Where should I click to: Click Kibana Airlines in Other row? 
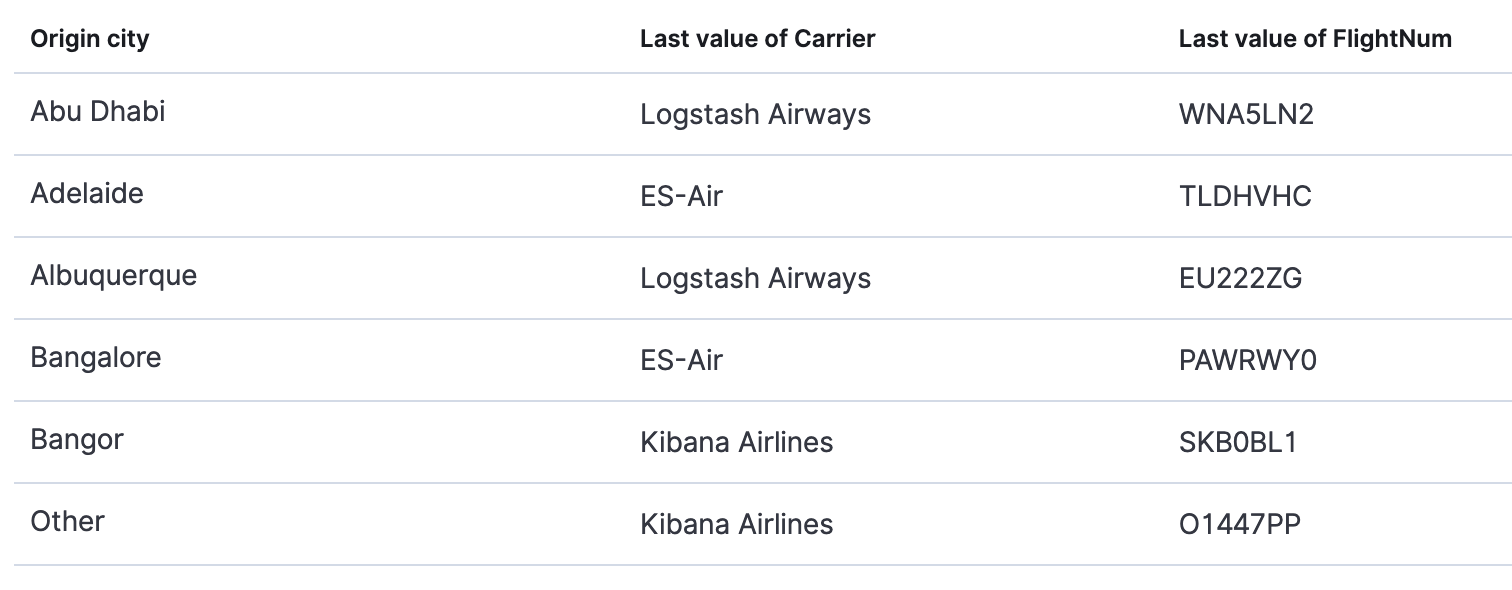736,524
